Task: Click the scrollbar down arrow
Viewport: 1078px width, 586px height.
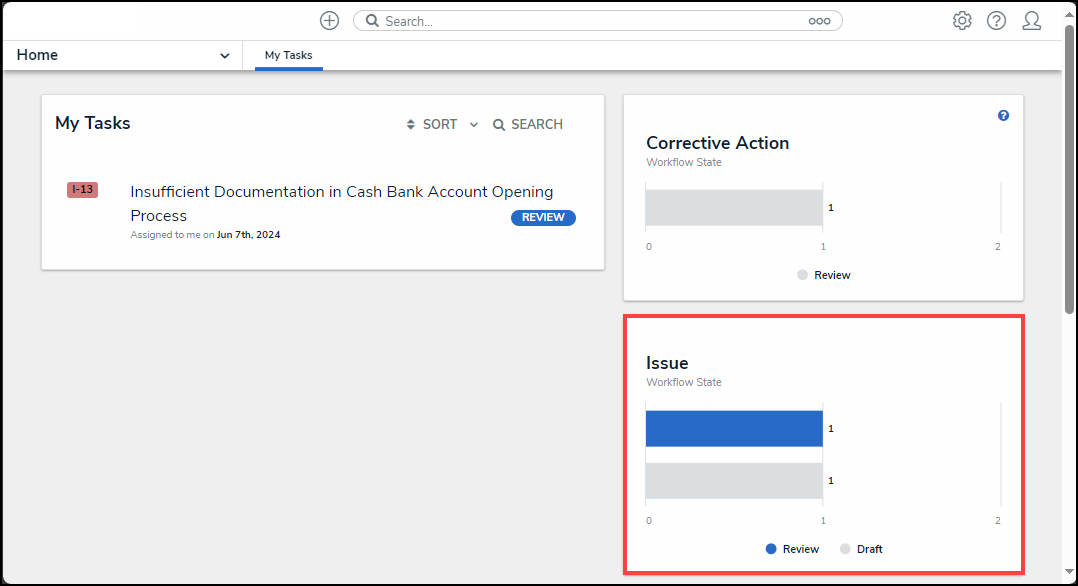Action: click(1069, 572)
